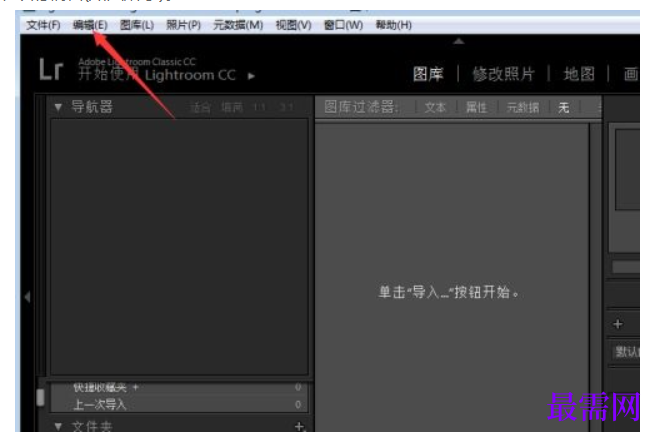Image resolution: width=659 pixels, height=438 pixels.
Task: Open the 导航器 panel header label
Action: coord(92,107)
